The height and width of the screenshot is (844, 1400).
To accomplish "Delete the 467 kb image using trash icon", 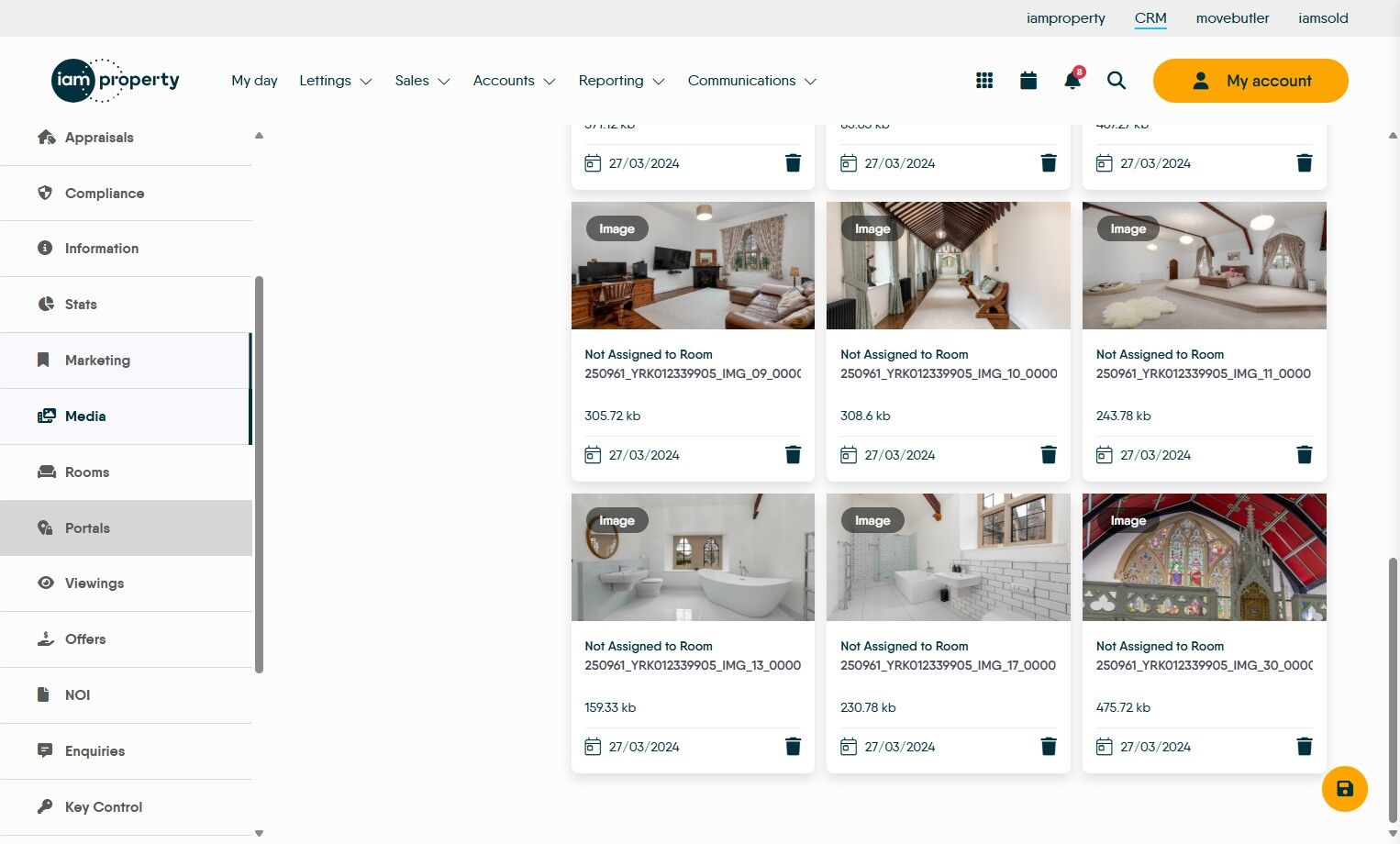I will (1305, 163).
